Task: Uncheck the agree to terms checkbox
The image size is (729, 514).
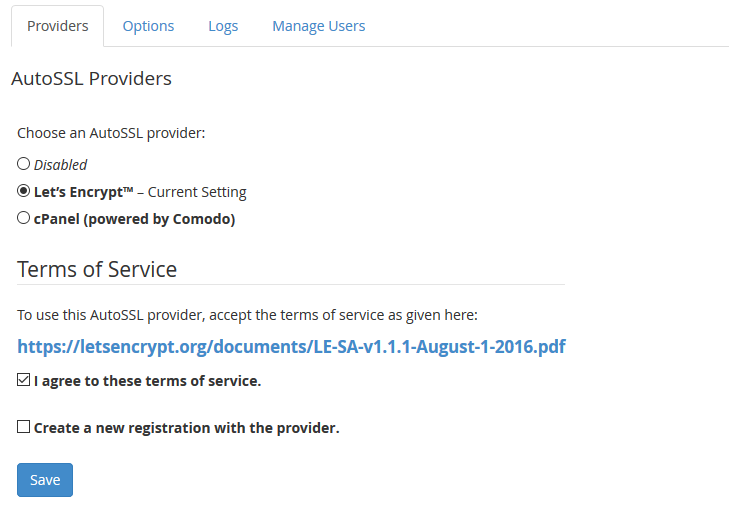Action: 24,380
